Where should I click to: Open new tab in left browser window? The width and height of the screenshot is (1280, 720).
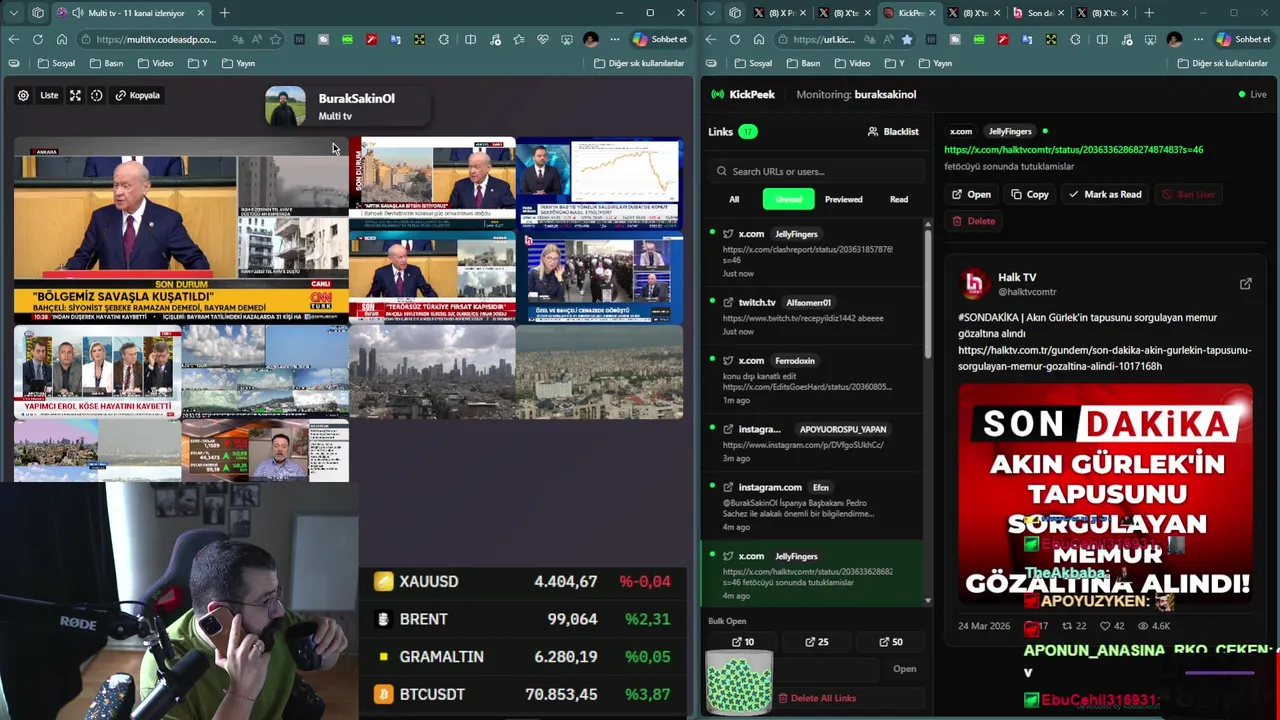pos(224,13)
